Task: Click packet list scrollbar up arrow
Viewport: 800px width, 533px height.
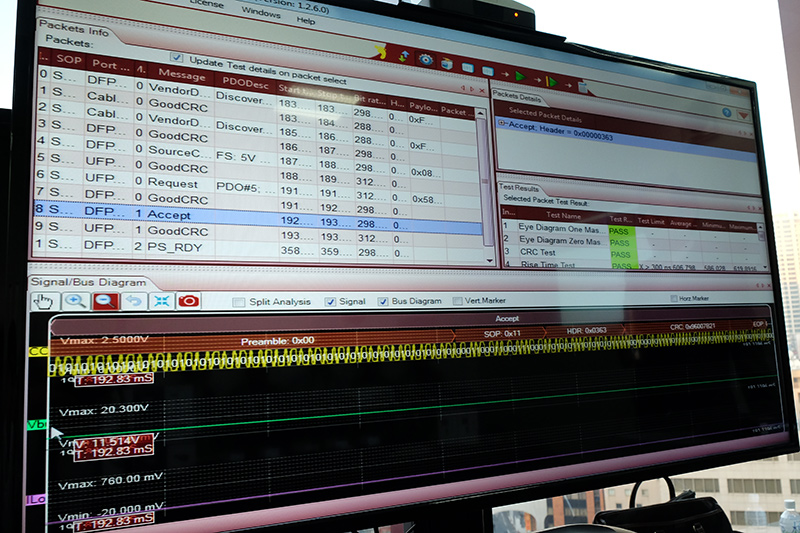Action: point(480,113)
